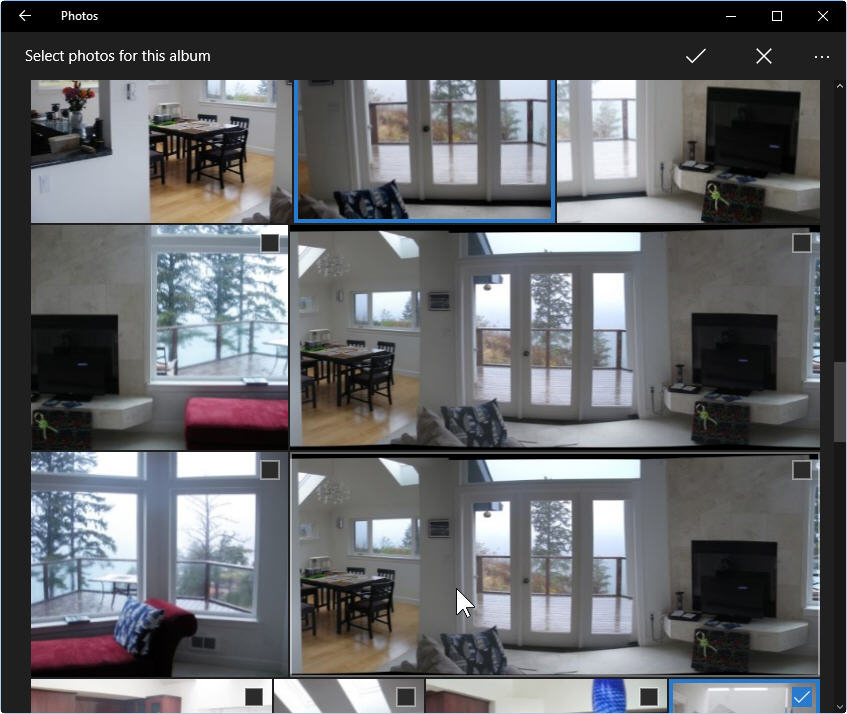The height and width of the screenshot is (714, 847).
Task: Check the red chaise window photo checkbox
Action: coord(269,468)
